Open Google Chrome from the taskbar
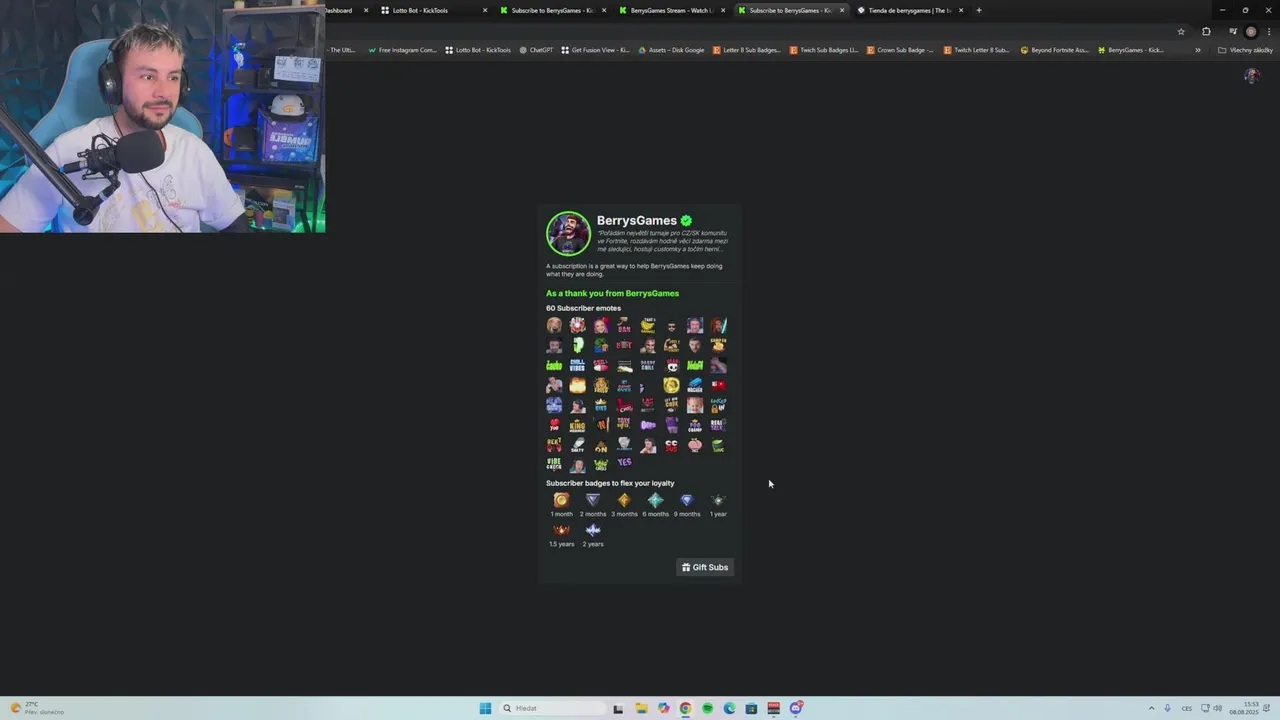The height and width of the screenshot is (720, 1280). [685, 708]
